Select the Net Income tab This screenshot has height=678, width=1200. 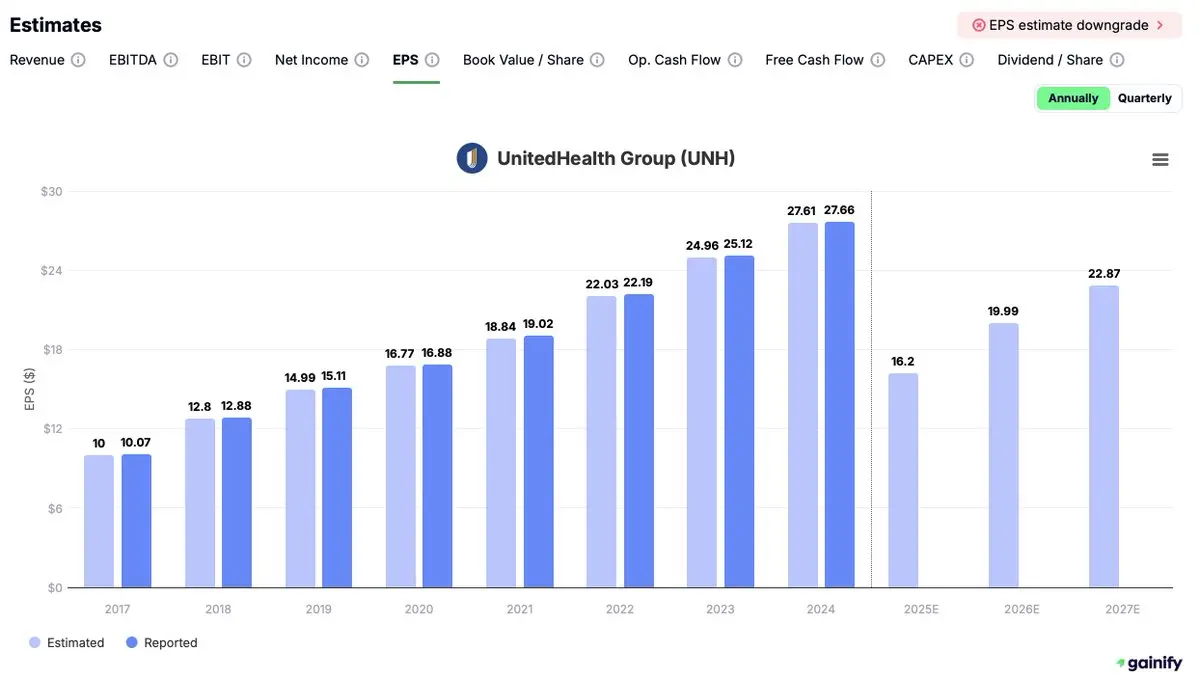(311, 60)
